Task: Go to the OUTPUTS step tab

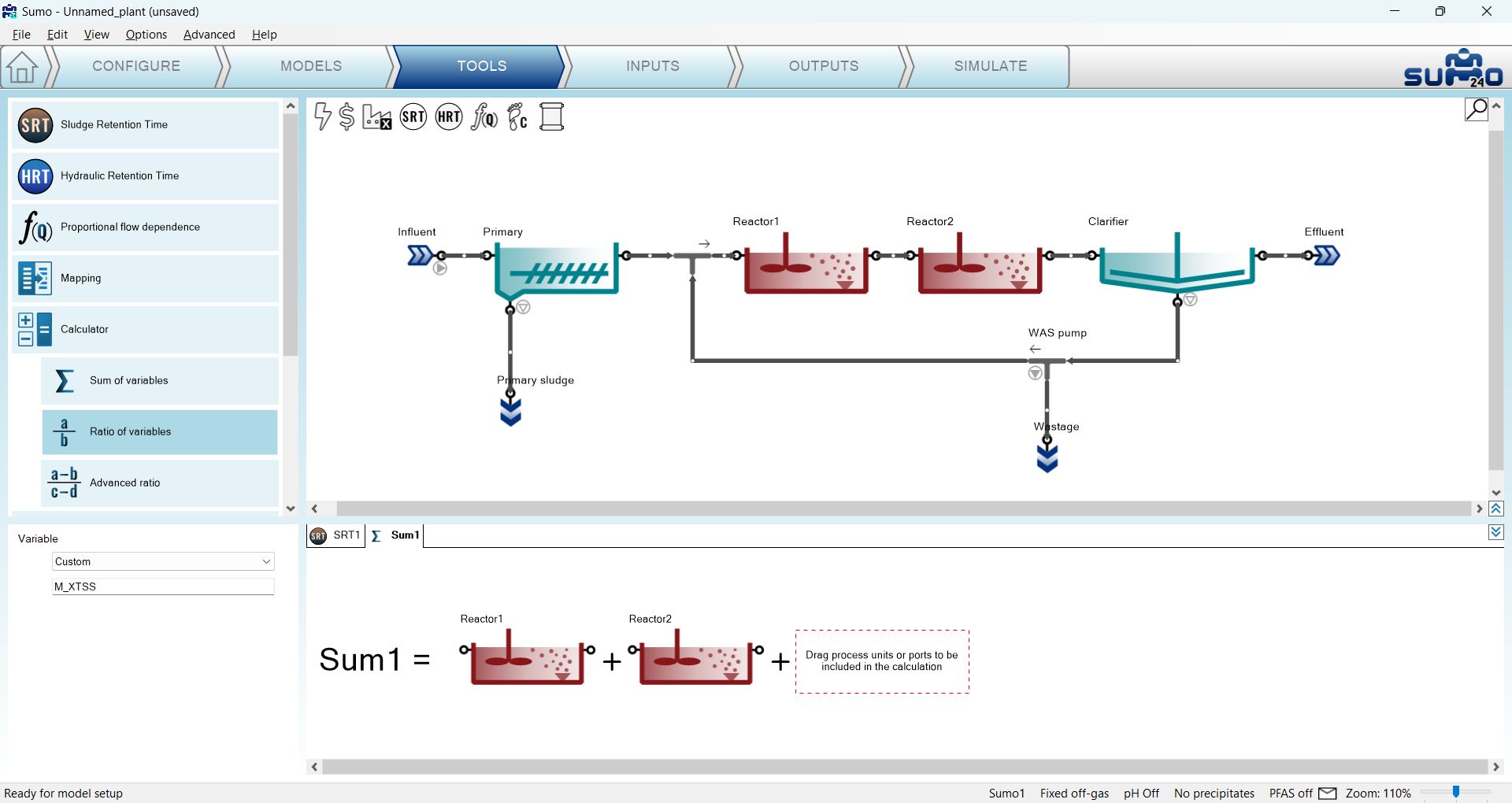Action: (824, 66)
